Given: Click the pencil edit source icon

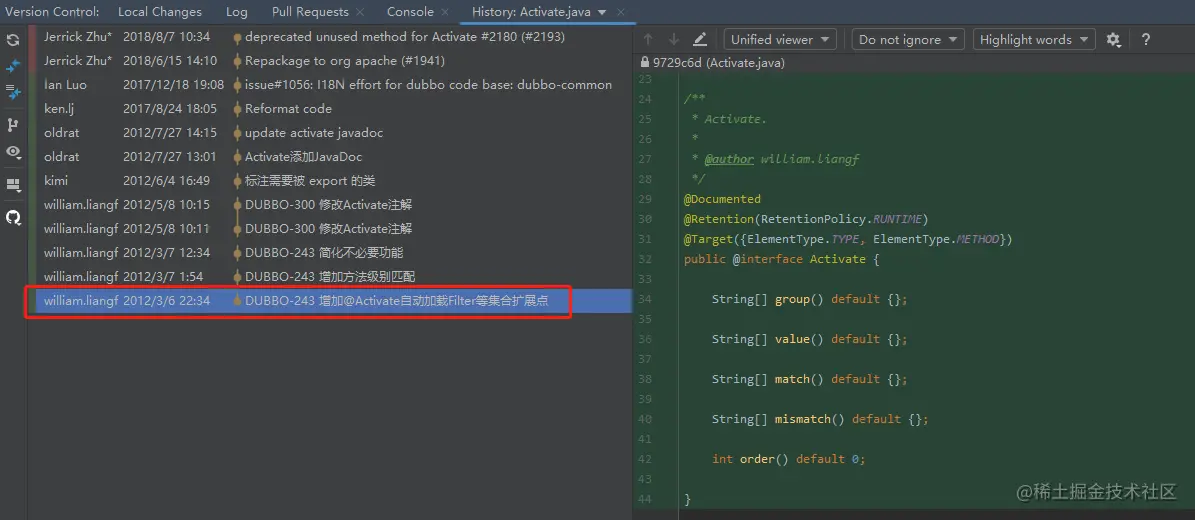Looking at the screenshot, I should click(x=700, y=40).
